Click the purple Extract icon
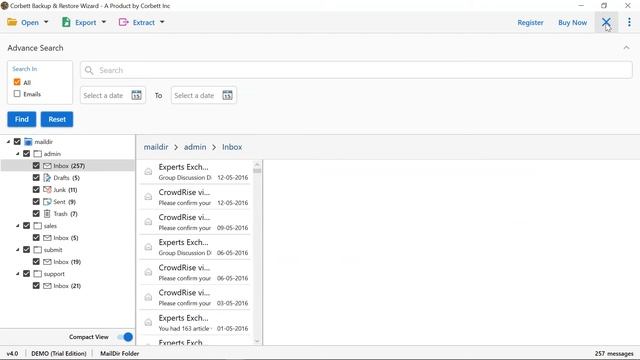This screenshot has height=360, width=640. click(x=123, y=22)
